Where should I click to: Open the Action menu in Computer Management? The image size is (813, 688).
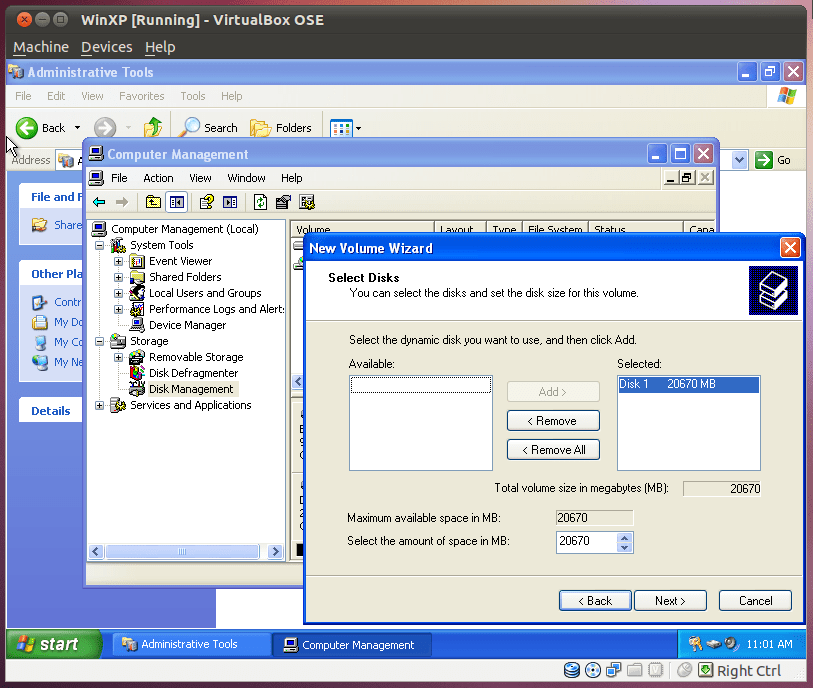158,177
